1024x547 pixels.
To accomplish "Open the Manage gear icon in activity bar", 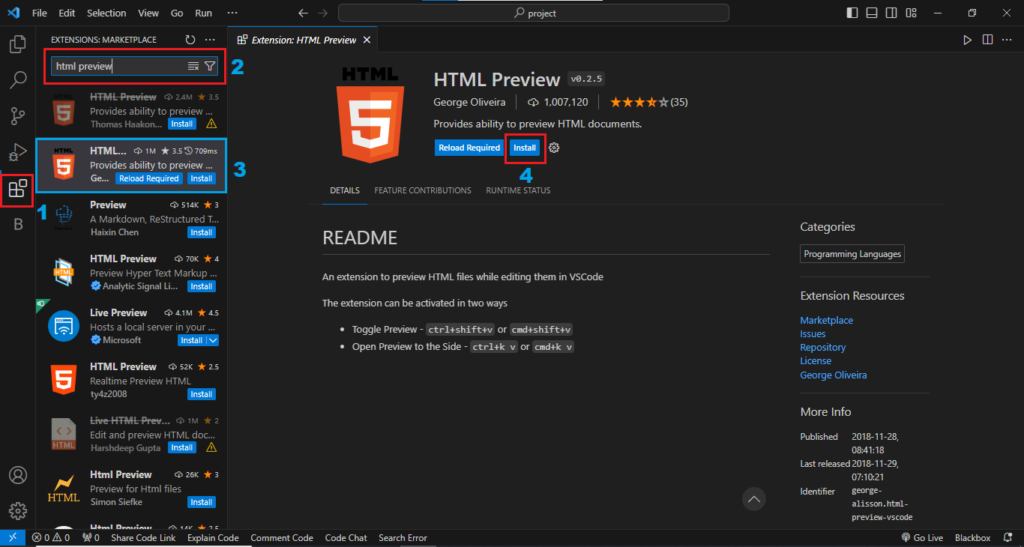I will [18, 511].
